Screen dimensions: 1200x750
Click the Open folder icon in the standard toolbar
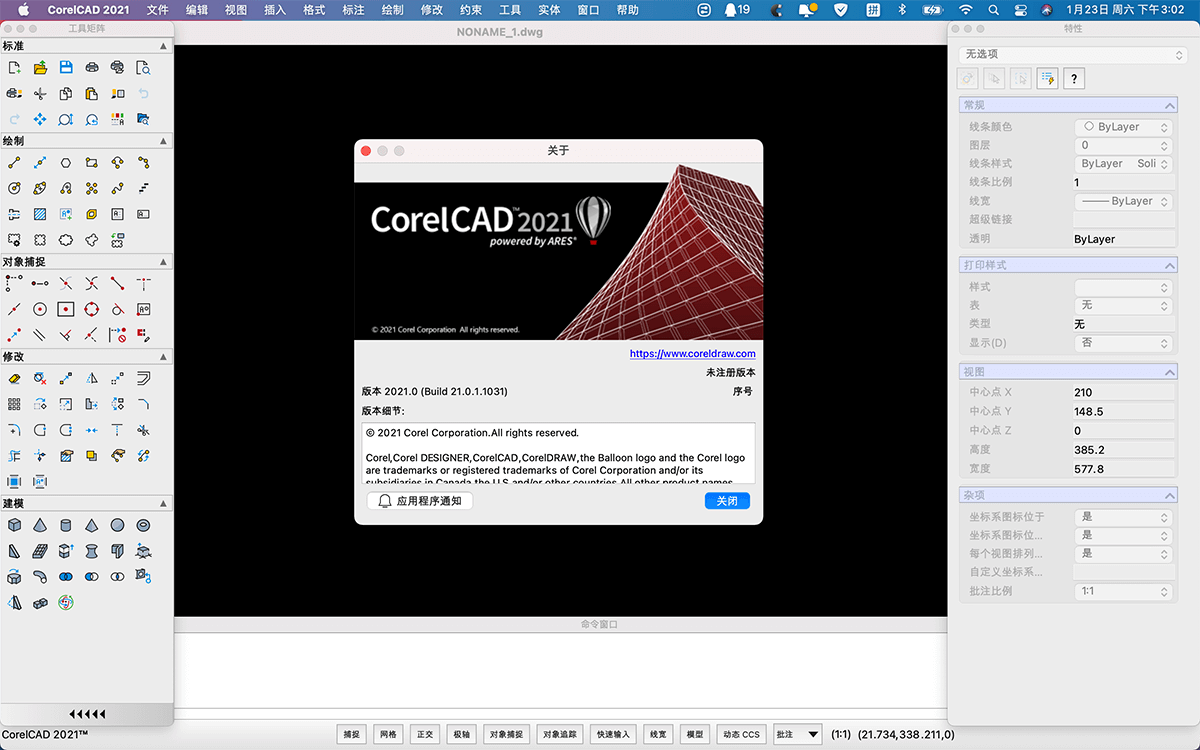[x=40, y=68]
